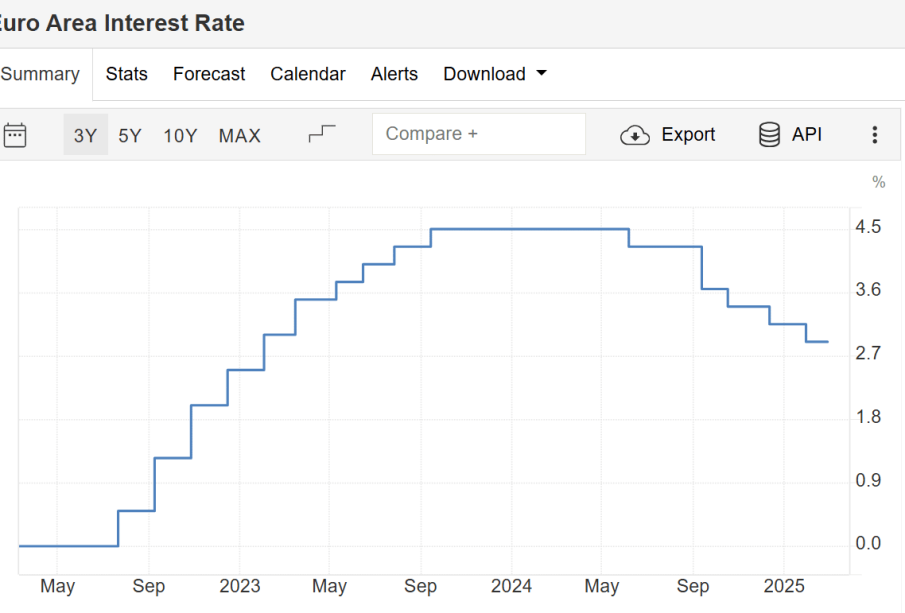
Task: Switch to the Forecast tab
Action: 209,74
